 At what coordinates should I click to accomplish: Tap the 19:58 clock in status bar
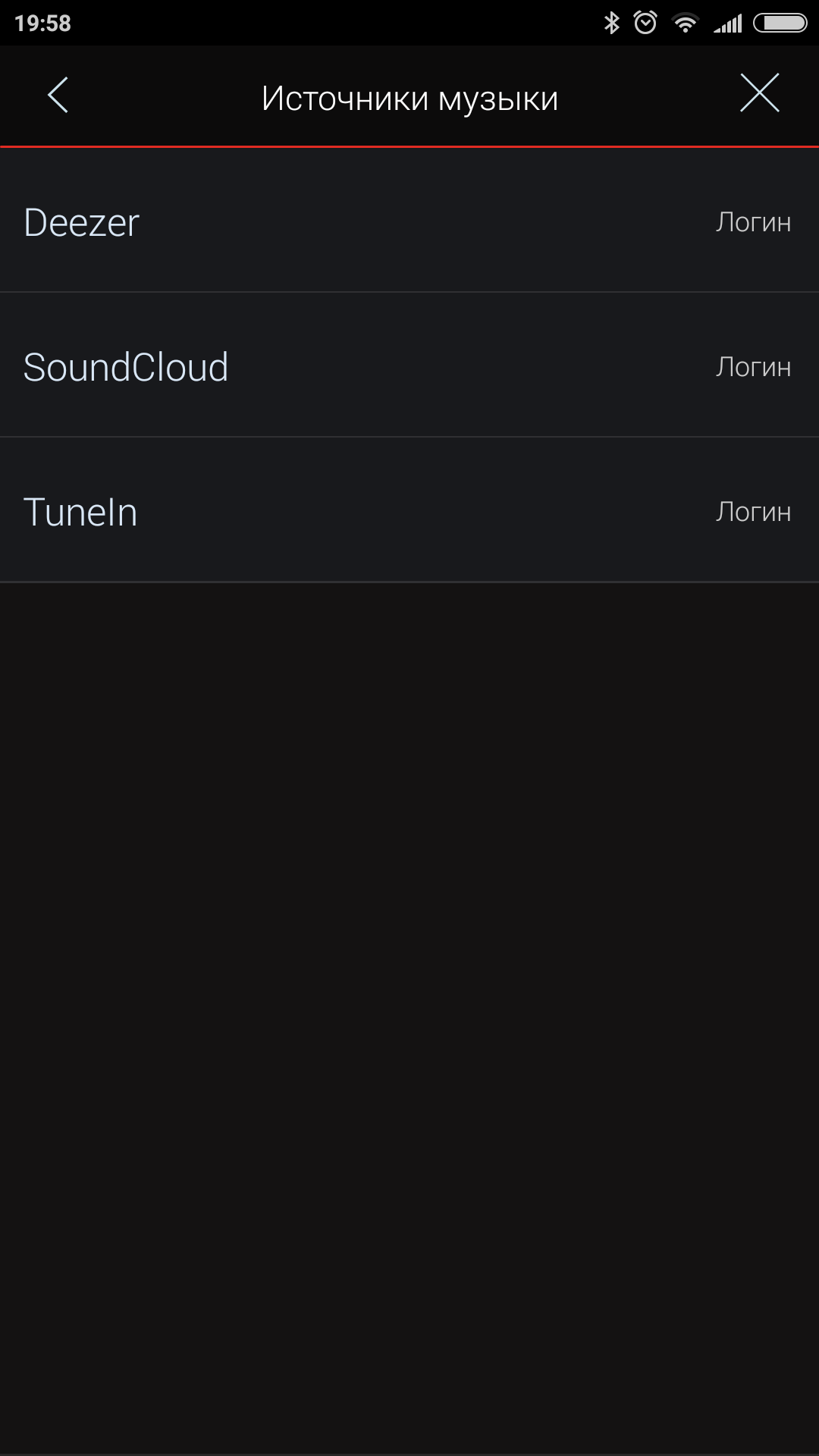42,24
